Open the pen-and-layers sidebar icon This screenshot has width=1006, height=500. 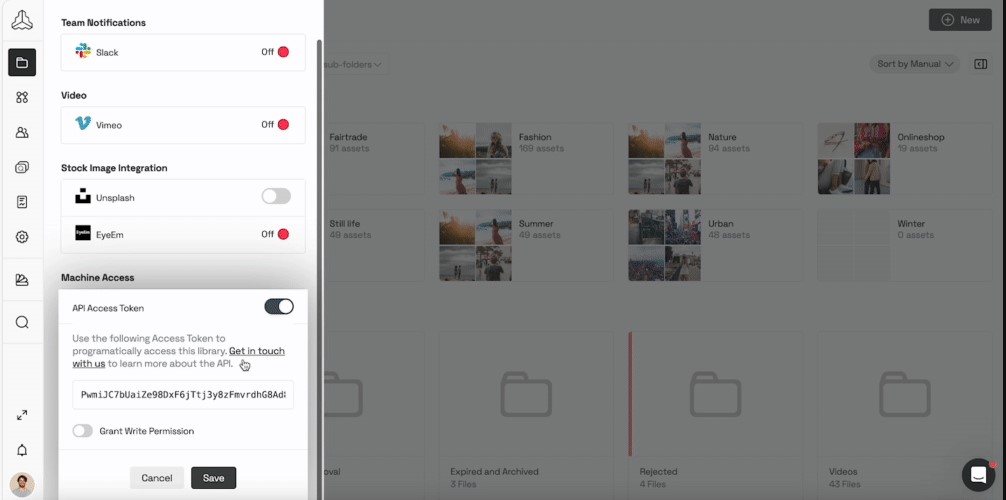22,280
